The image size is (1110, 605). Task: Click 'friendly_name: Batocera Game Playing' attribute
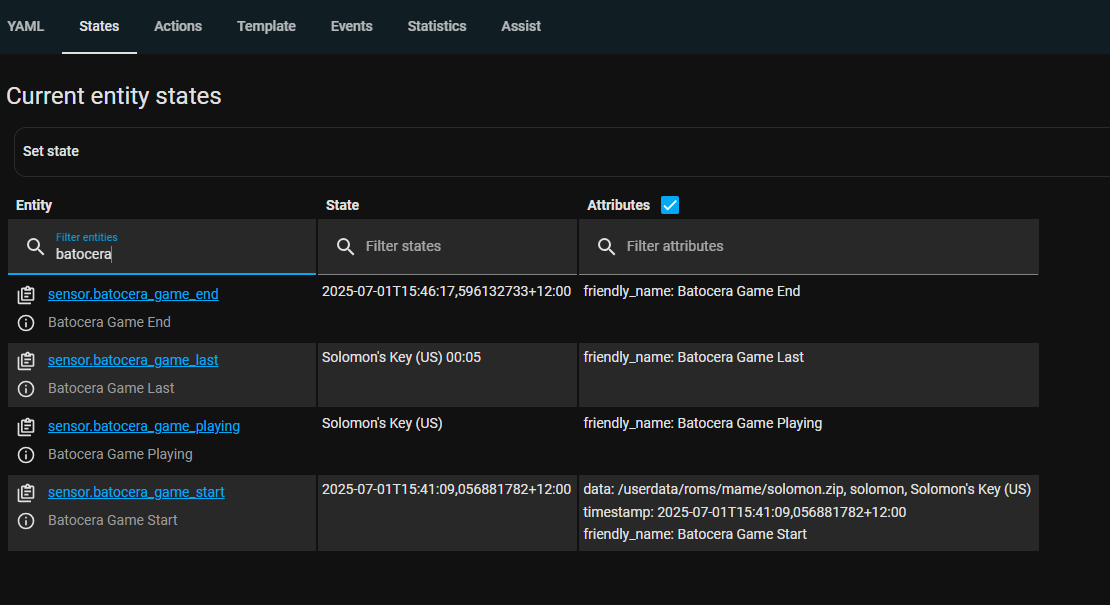pyautogui.click(x=703, y=423)
